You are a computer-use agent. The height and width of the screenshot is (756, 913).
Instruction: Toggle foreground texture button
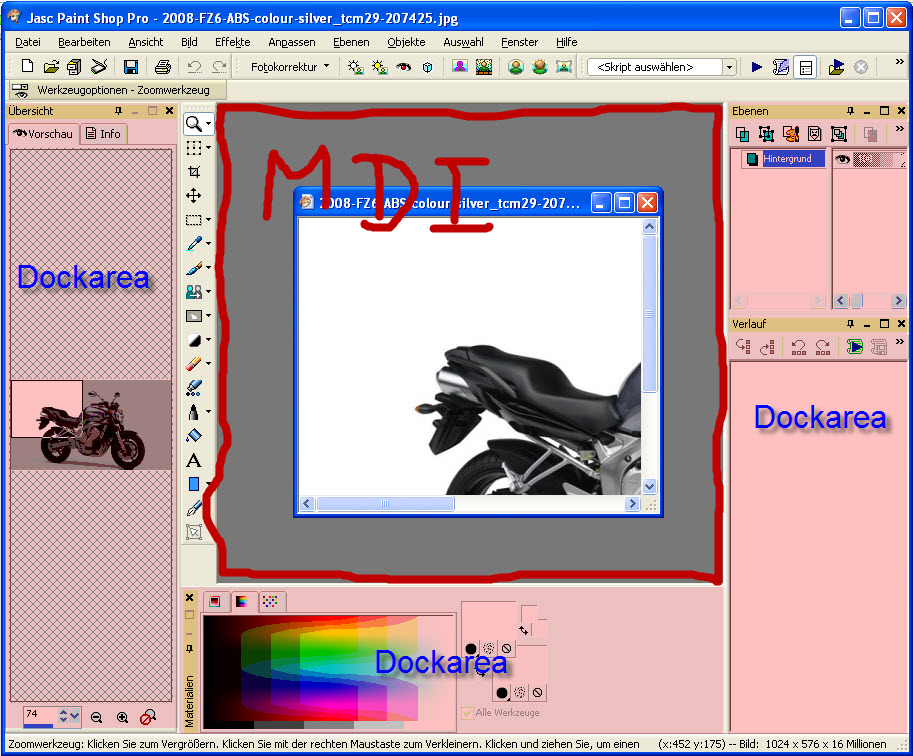tap(489, 648)
